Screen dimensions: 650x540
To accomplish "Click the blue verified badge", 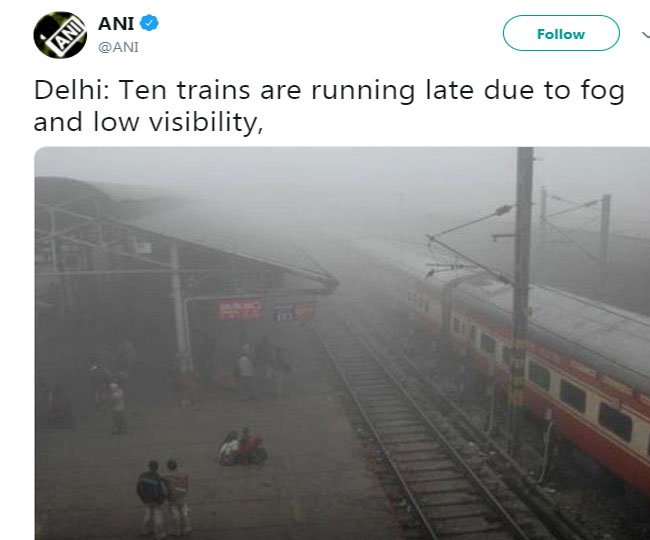I will 149,23.
